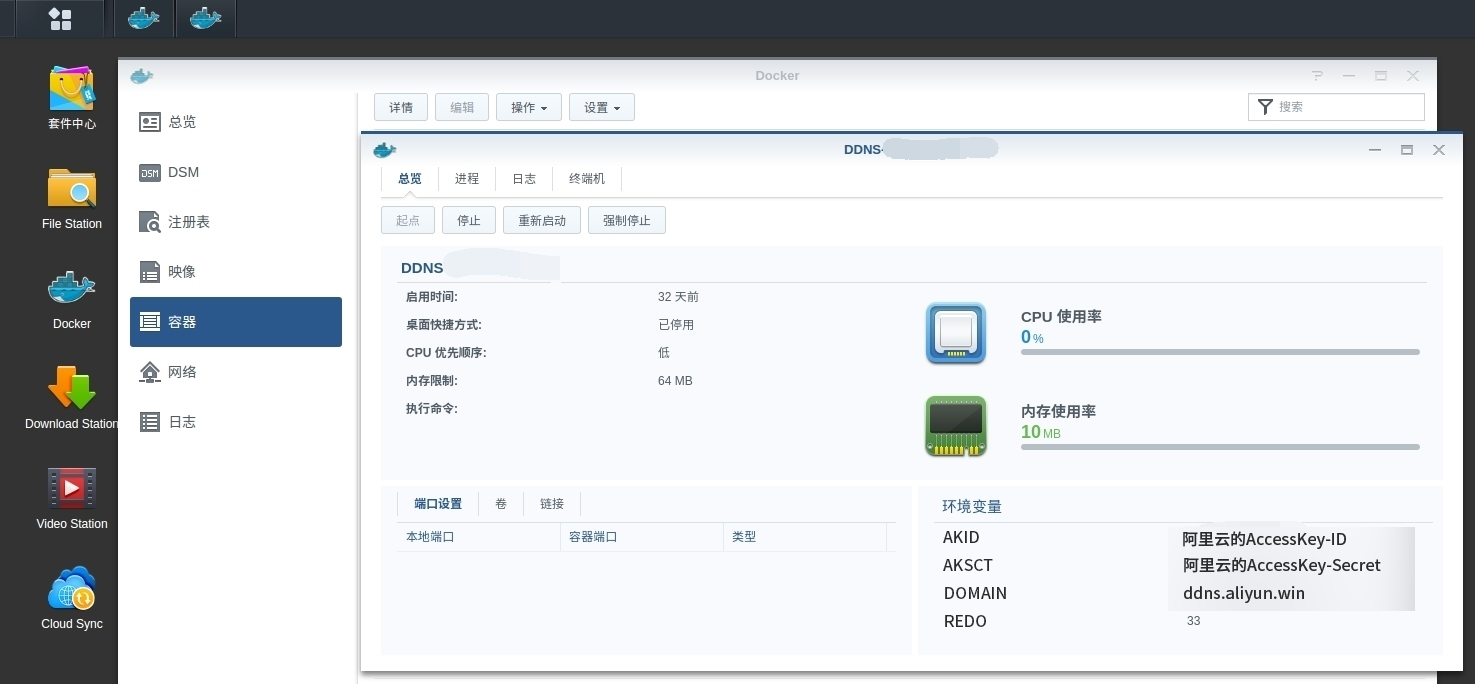Viewport: 1475px width, 684px height.
Task: Open Package Center desktop icon
Action: click(x=72, y=98)
